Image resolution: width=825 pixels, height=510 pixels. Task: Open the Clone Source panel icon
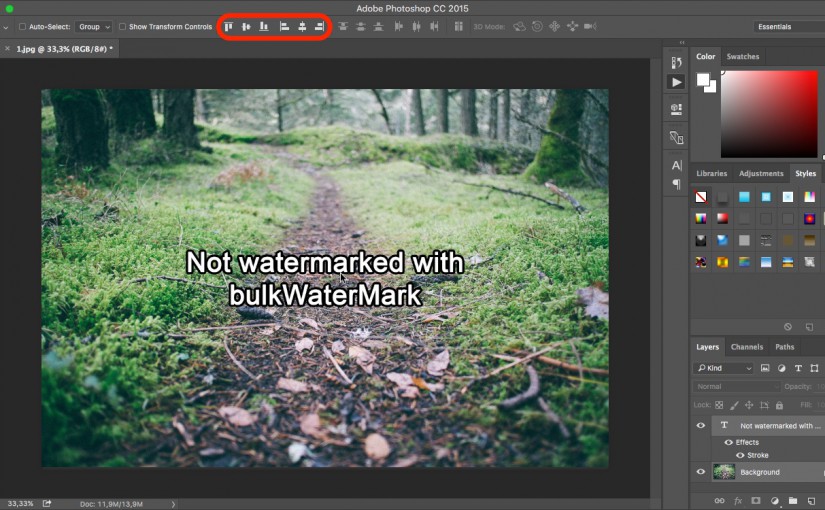tap(677, 137)
